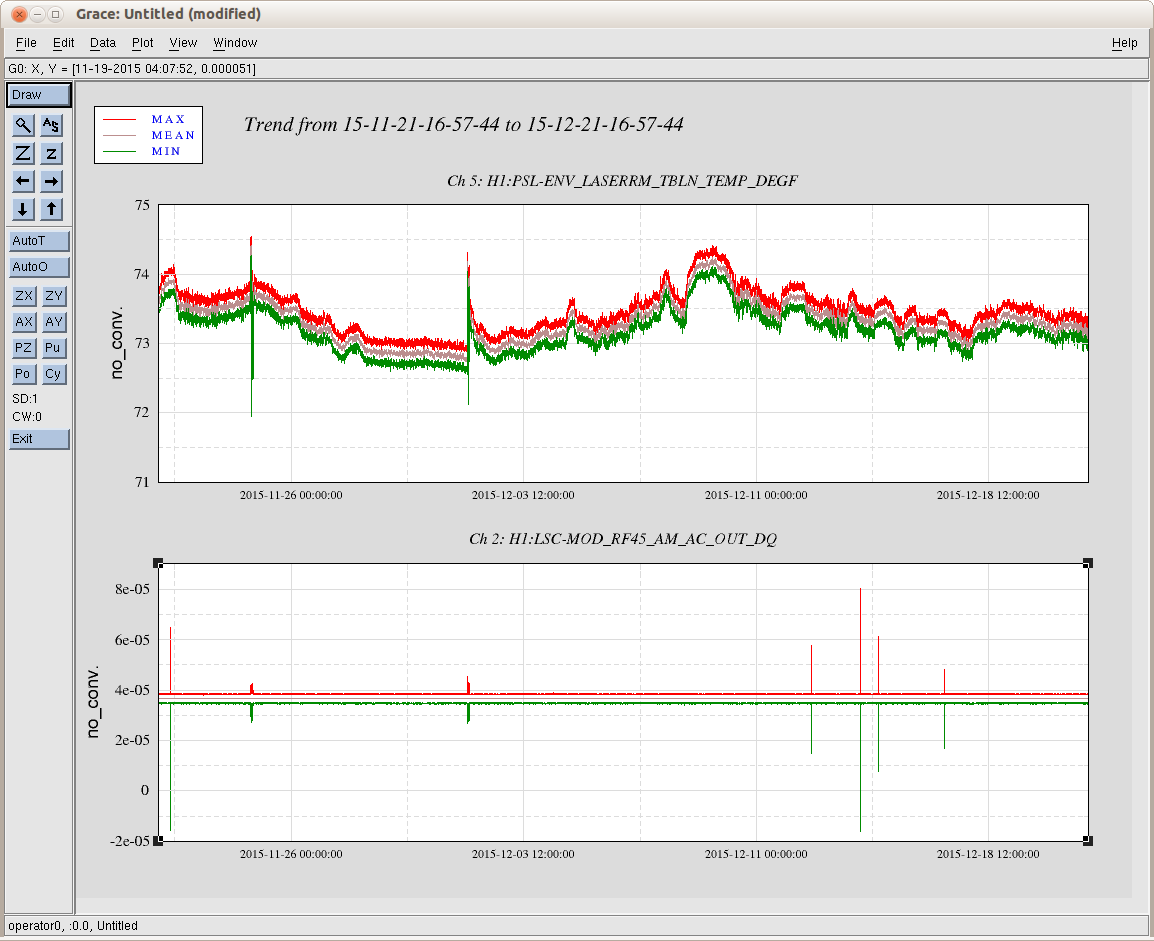The width and height of the screenshot is (1154, 941).
Task: Click the right arrow scroll icon
Action: click(51, 181)
